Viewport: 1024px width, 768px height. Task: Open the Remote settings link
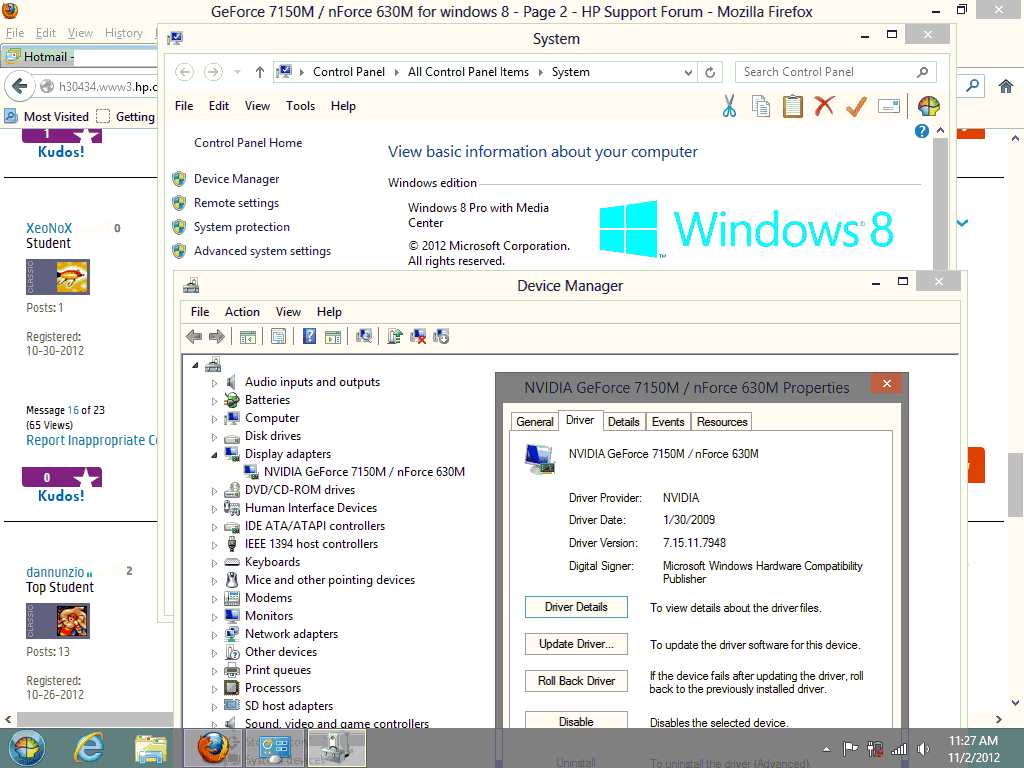(236, 203)
